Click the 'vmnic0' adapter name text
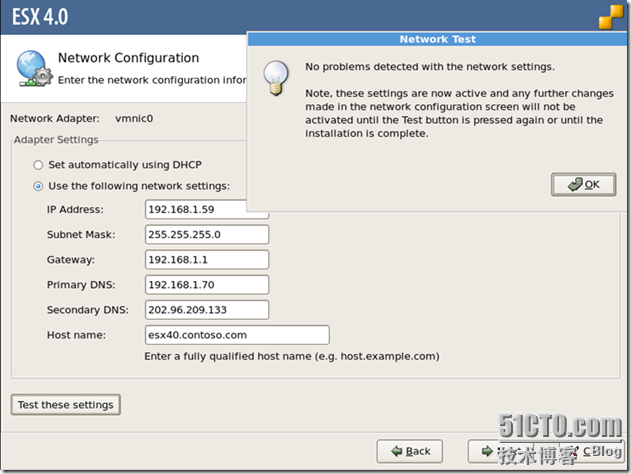The width and height of the screenshot is (631, 474). [x=134, y=118]
